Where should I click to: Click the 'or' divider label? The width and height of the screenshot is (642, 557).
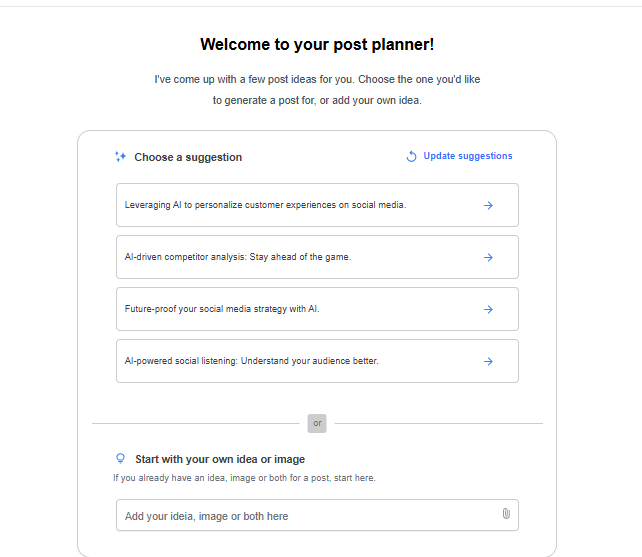(317, 423)
